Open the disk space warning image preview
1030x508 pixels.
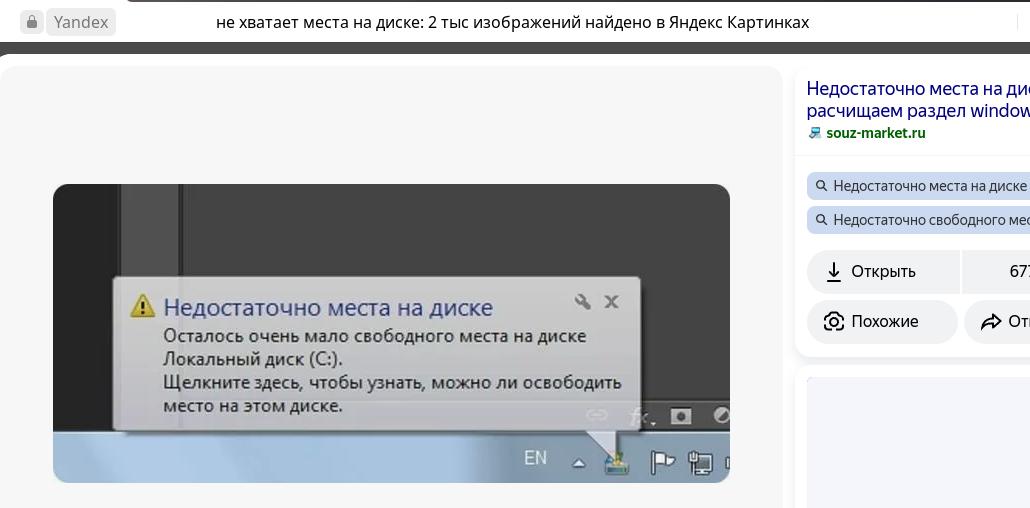point(392,333)
